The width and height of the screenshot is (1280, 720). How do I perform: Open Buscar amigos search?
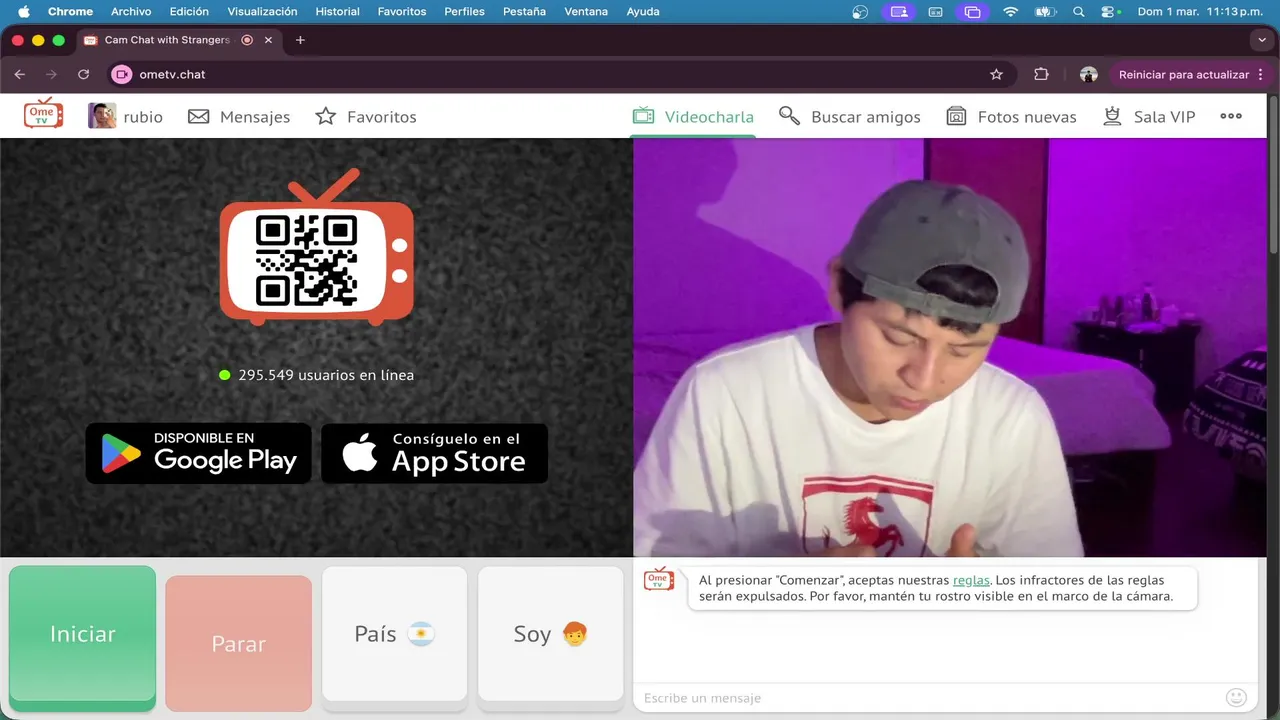pyautogui.click(x=849, y=117)
